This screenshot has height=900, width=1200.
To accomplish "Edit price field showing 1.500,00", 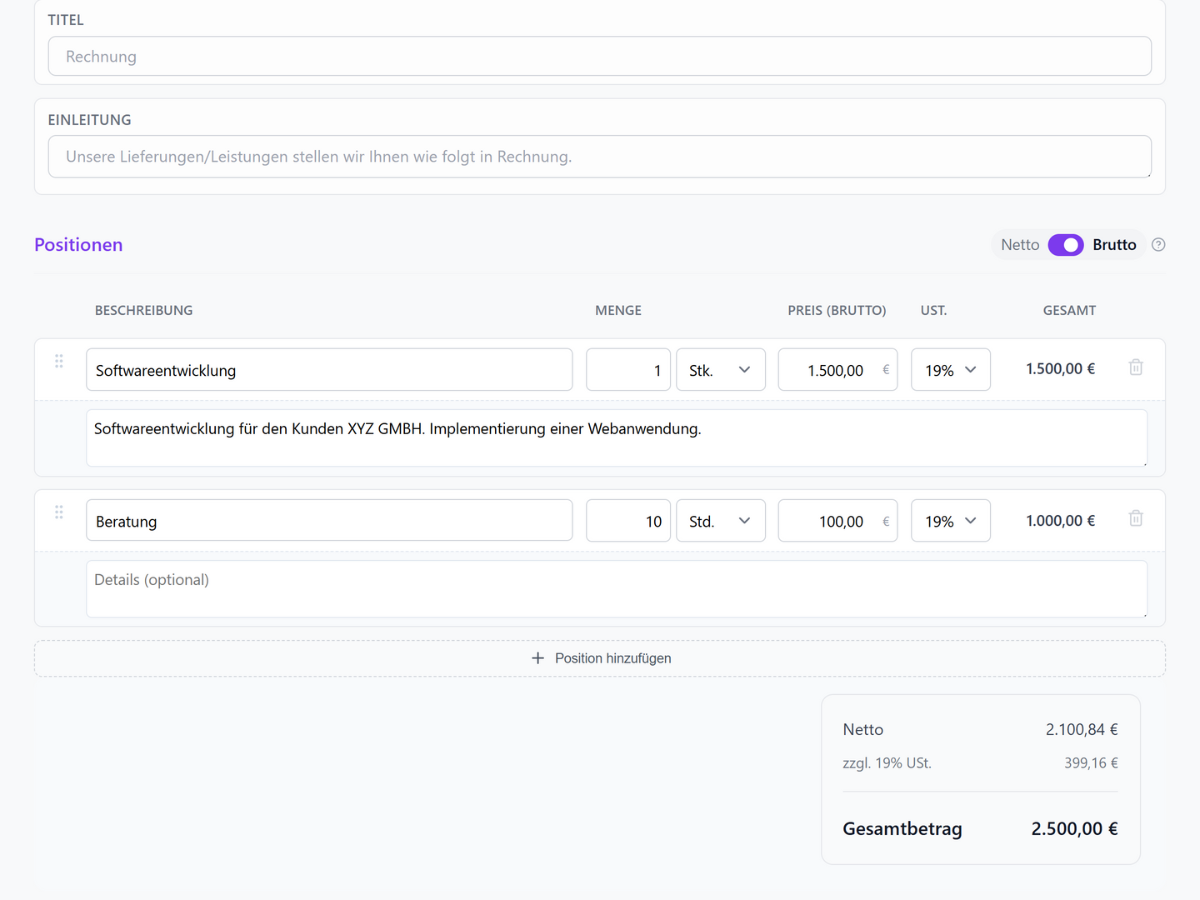I will [x=838, y=370].
